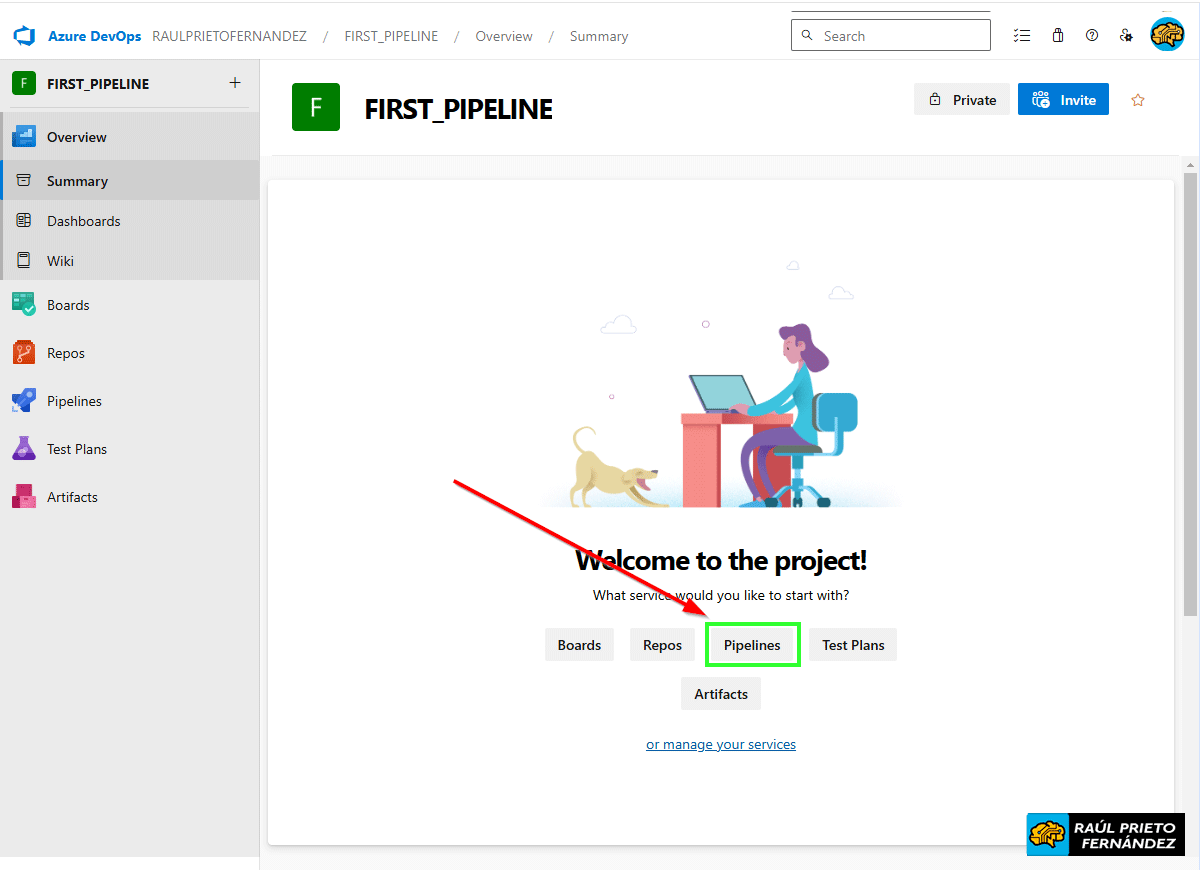Image resolution: width=1200 pixels, height=870 pixels.
Task: Select Dashboards under Overview
Action: click(x=83, y=221)
